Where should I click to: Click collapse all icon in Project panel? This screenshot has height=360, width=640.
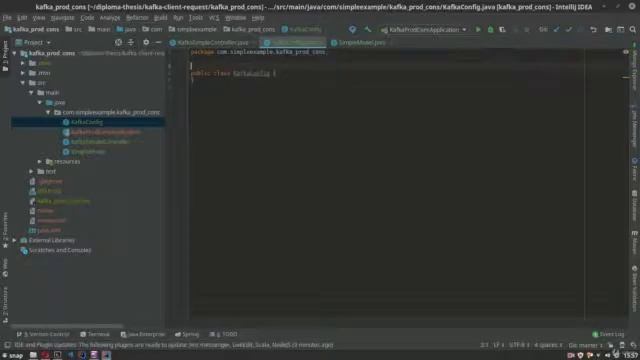[131, 42]
